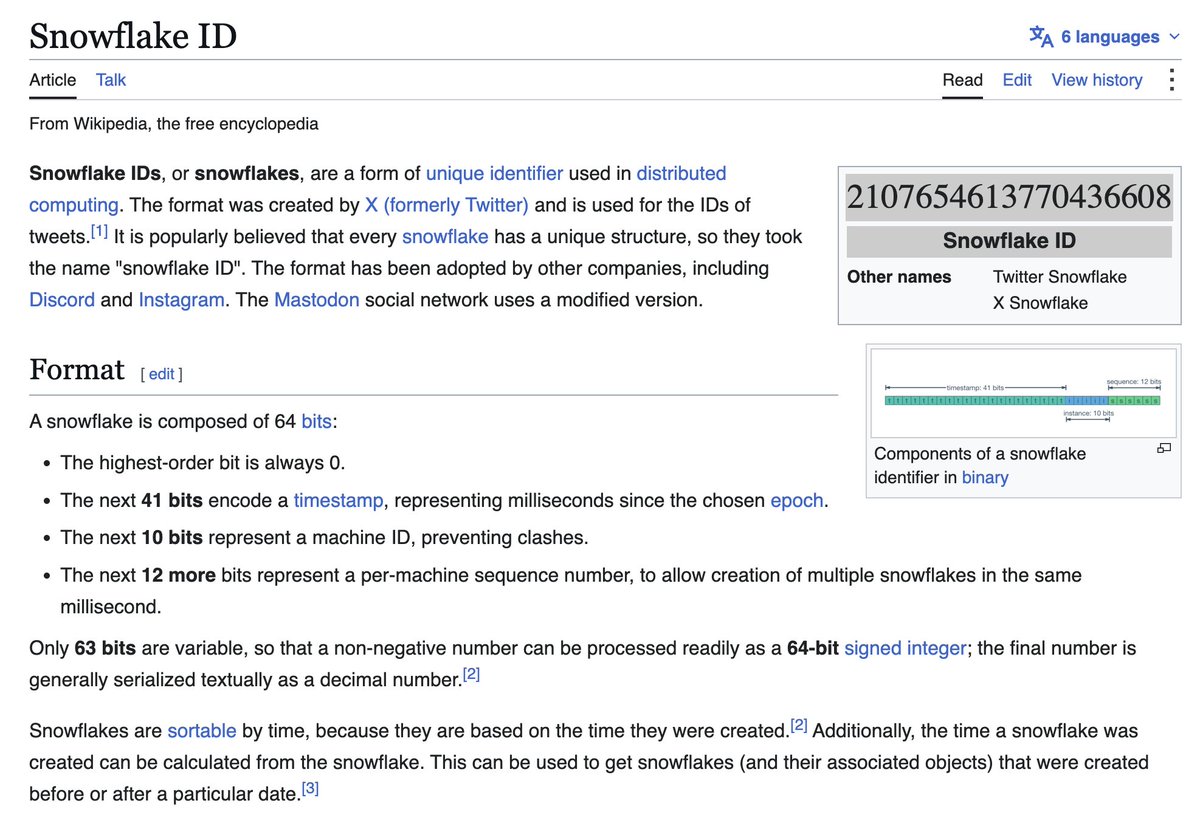
Task: Click the edit link beside the Format heading
Action: tap(162, 374)
